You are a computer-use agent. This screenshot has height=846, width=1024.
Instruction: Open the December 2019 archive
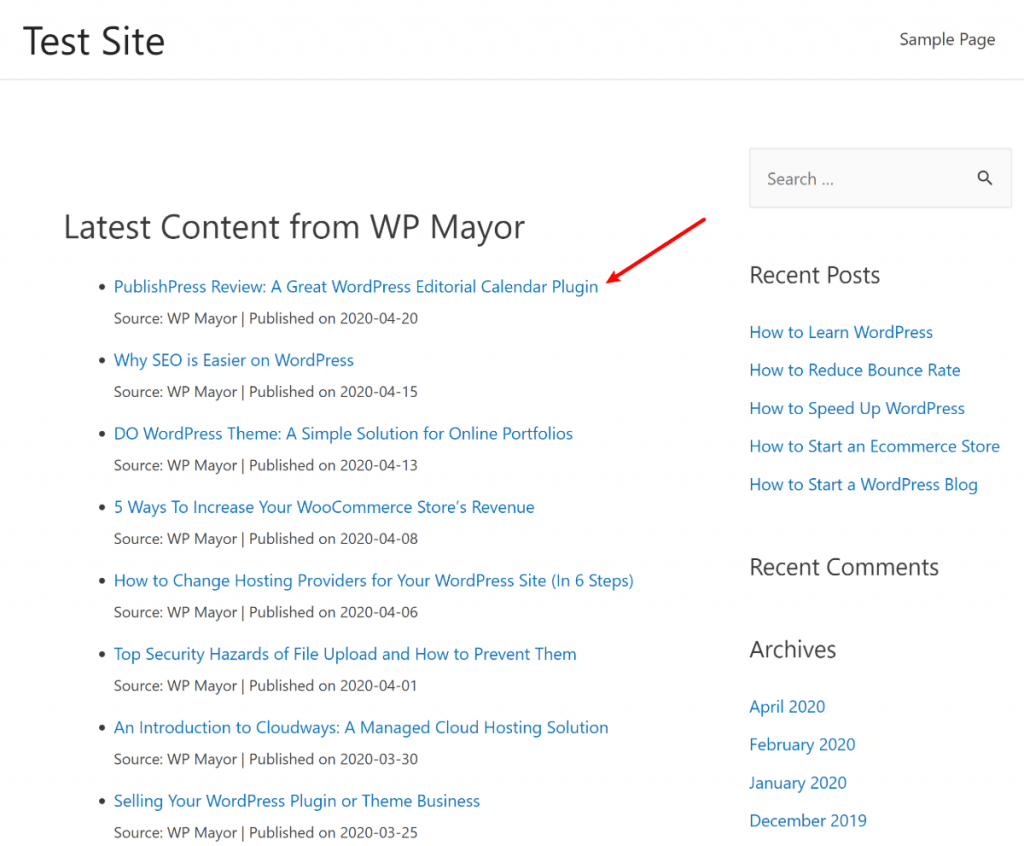[808, 820]
